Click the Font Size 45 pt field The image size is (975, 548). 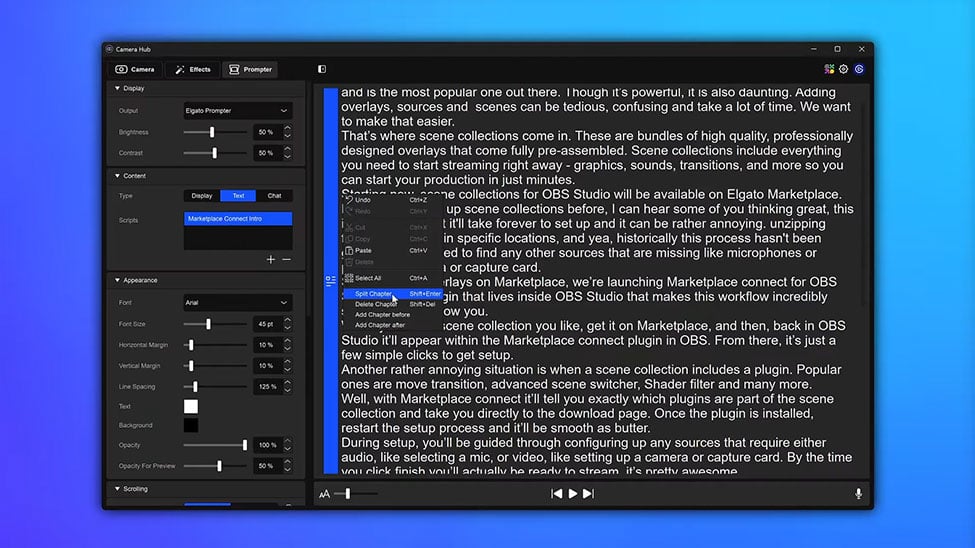coord(266,324)
